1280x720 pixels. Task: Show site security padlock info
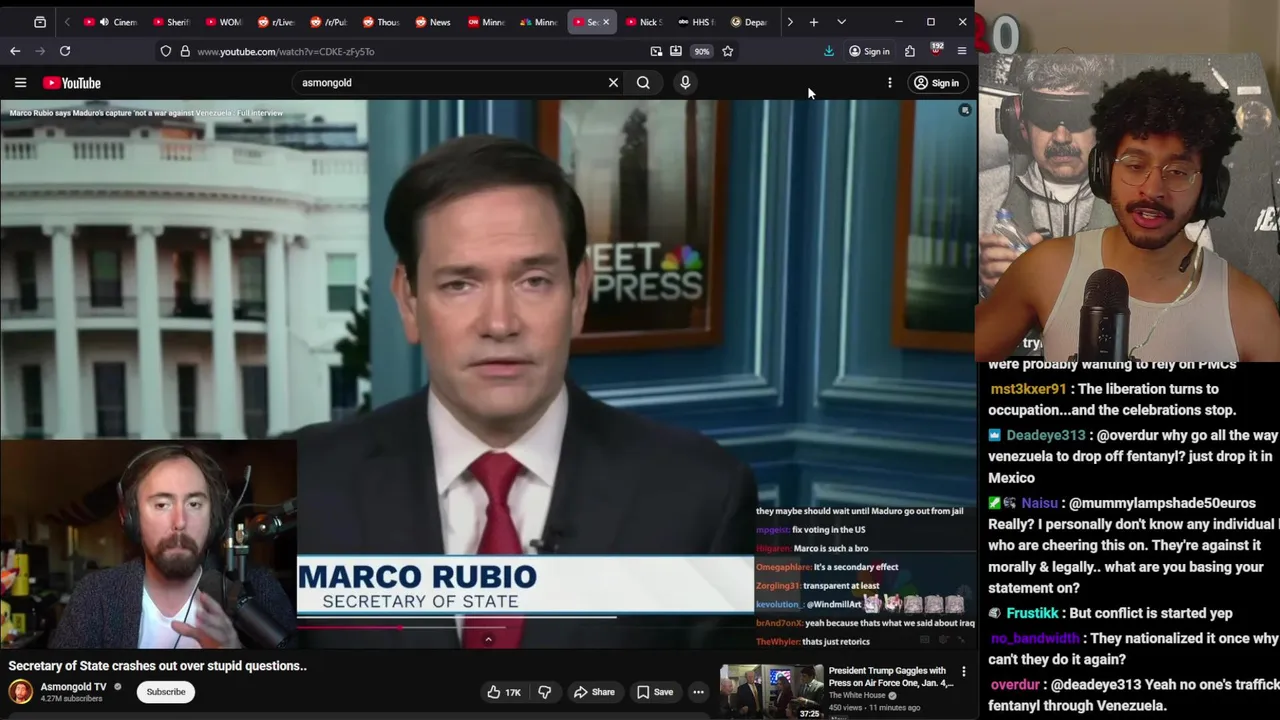pyautogui.click(x=185, y=51)
